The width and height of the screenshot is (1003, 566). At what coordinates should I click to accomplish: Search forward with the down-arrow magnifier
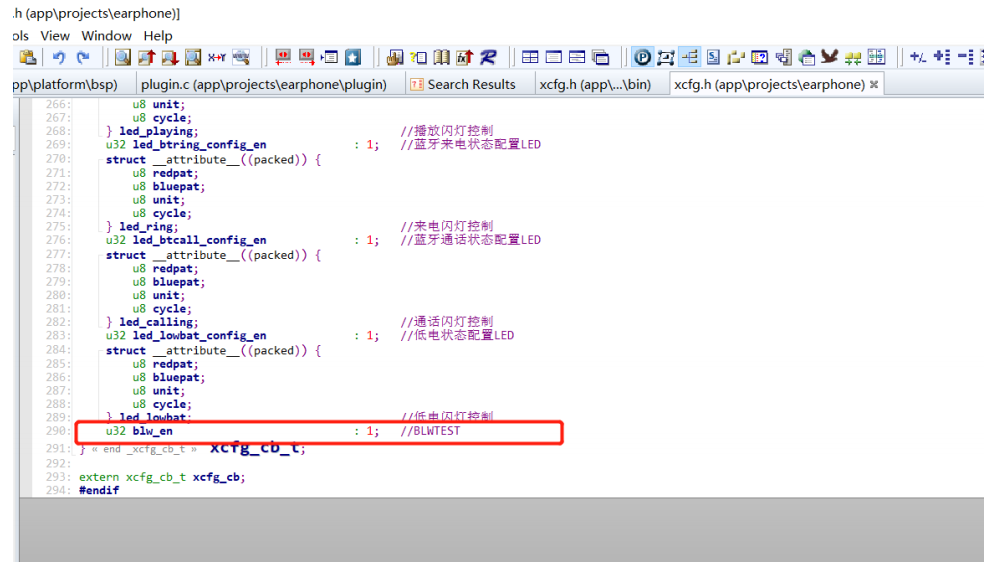tap(170, 58)
